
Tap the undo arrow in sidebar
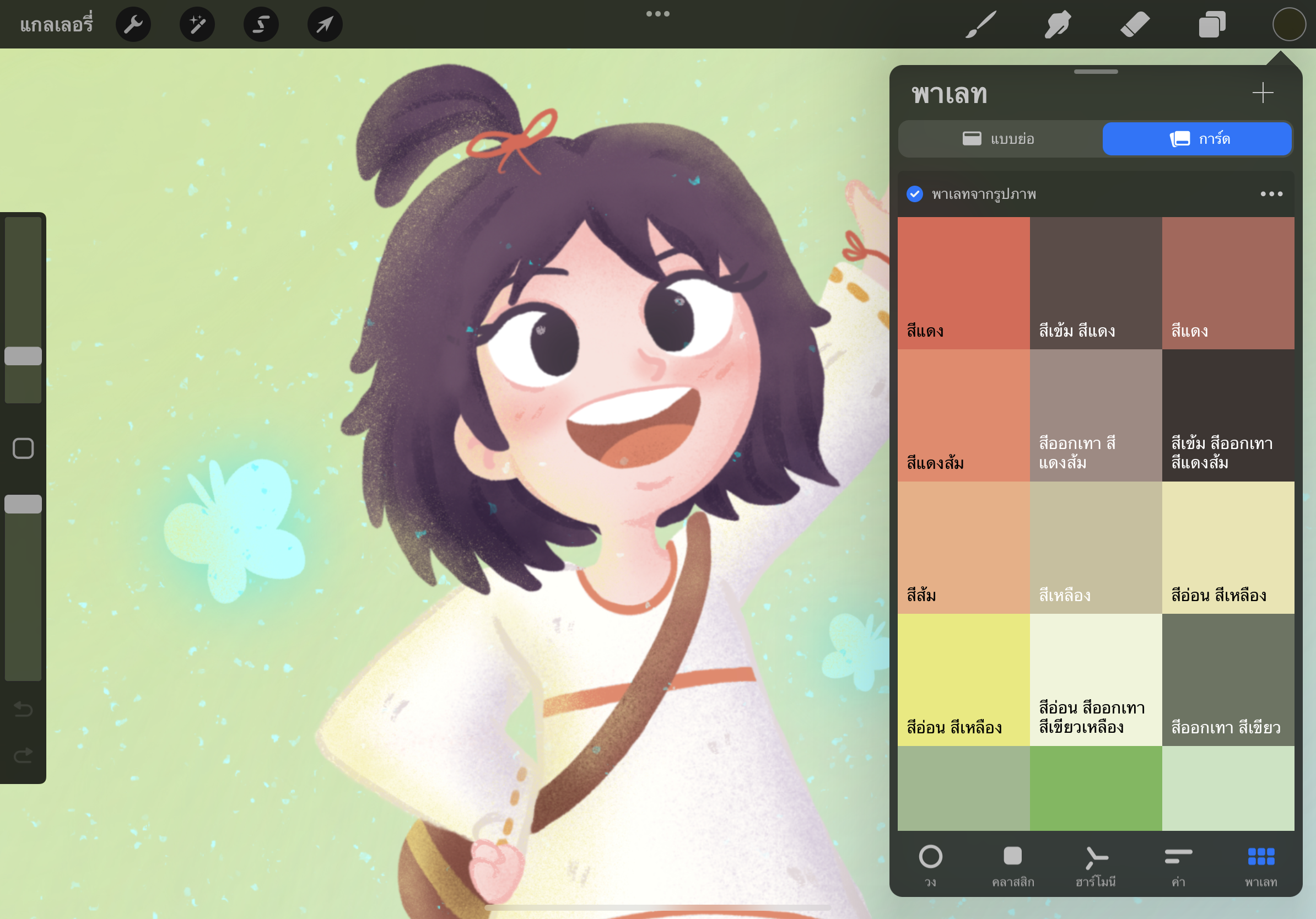(x=23, y=709)
